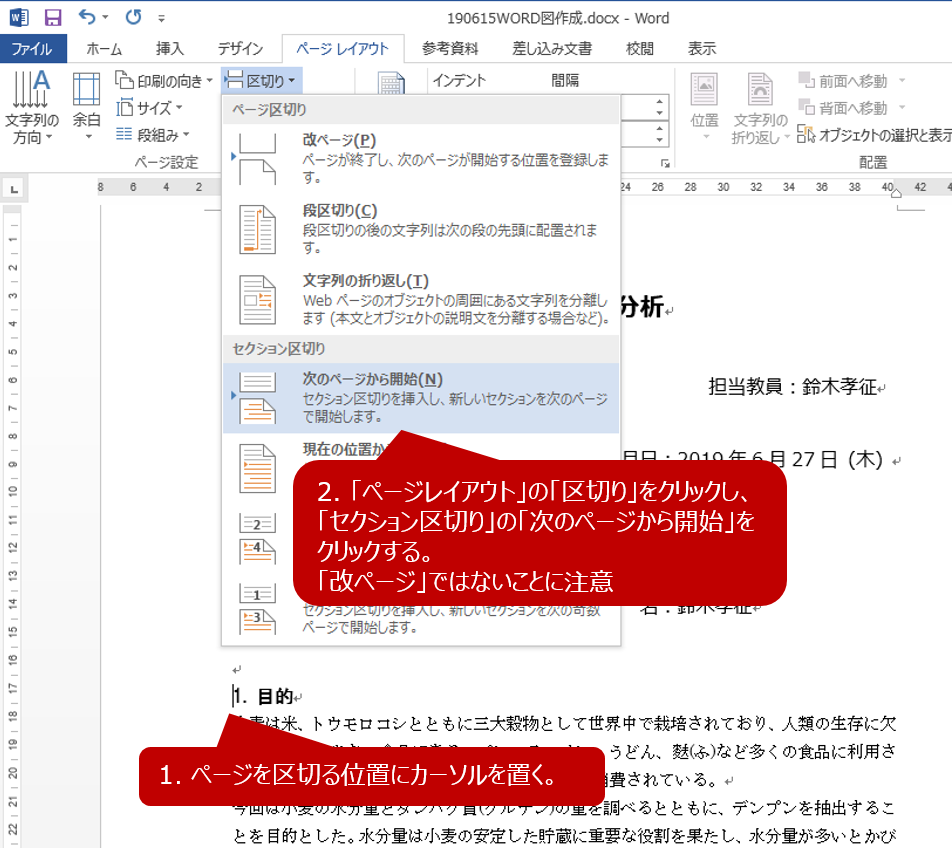Viewport: 952px width, 848px height.
Task: Open 文字列の方向 text direction button
Action: tap(32, 108)
